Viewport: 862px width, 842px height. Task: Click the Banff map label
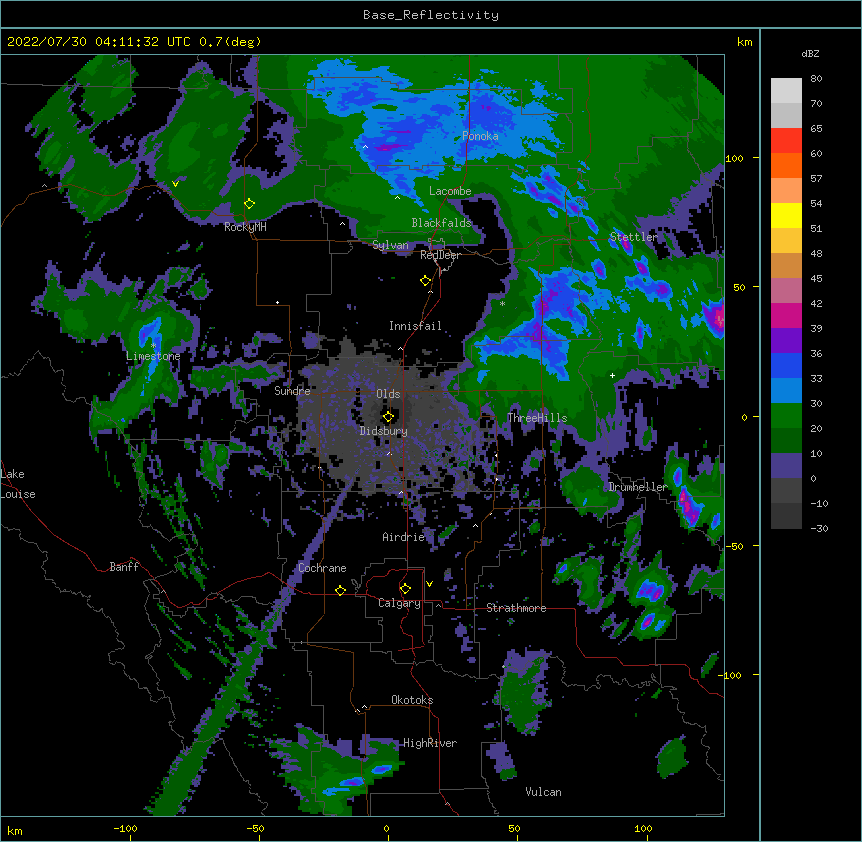click(x=124, y=567)
